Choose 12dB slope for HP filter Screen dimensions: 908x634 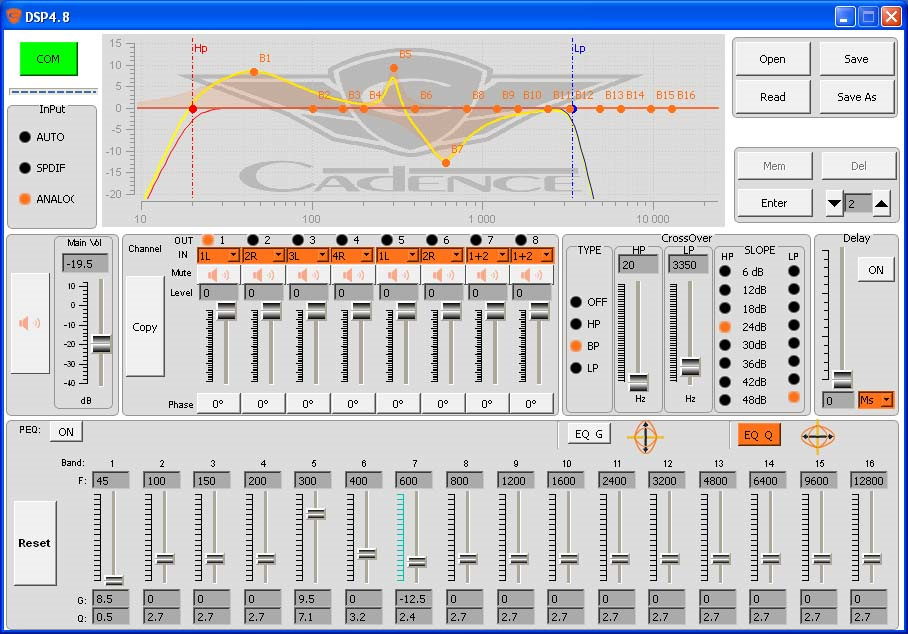point(726,290)
